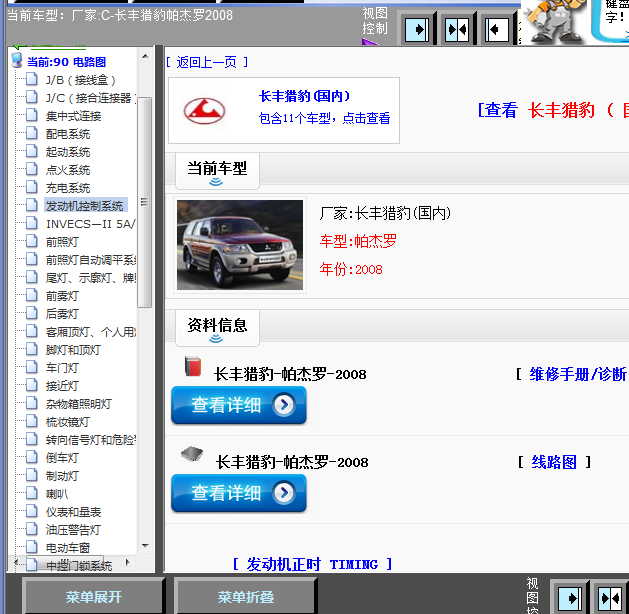Viewport: 629px width, 614px height.
Task: Select 制动灯 in the tree
Action: (62, 476)
